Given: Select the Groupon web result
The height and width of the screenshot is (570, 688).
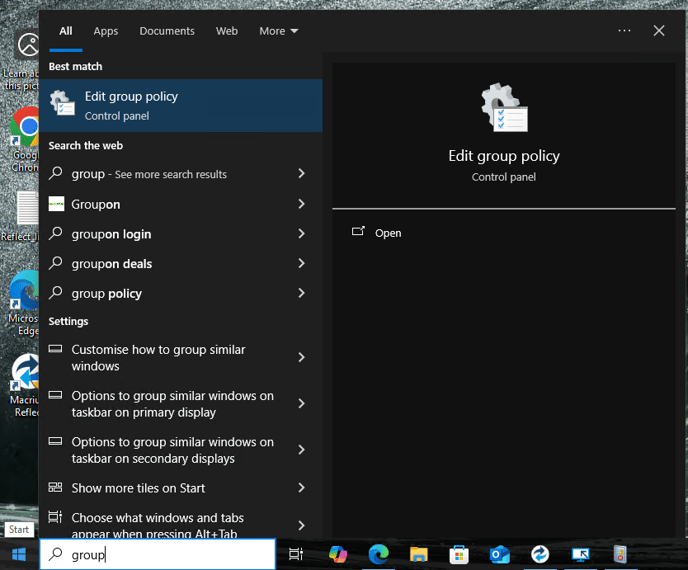Looking at the screenshot, I should 181,204.
